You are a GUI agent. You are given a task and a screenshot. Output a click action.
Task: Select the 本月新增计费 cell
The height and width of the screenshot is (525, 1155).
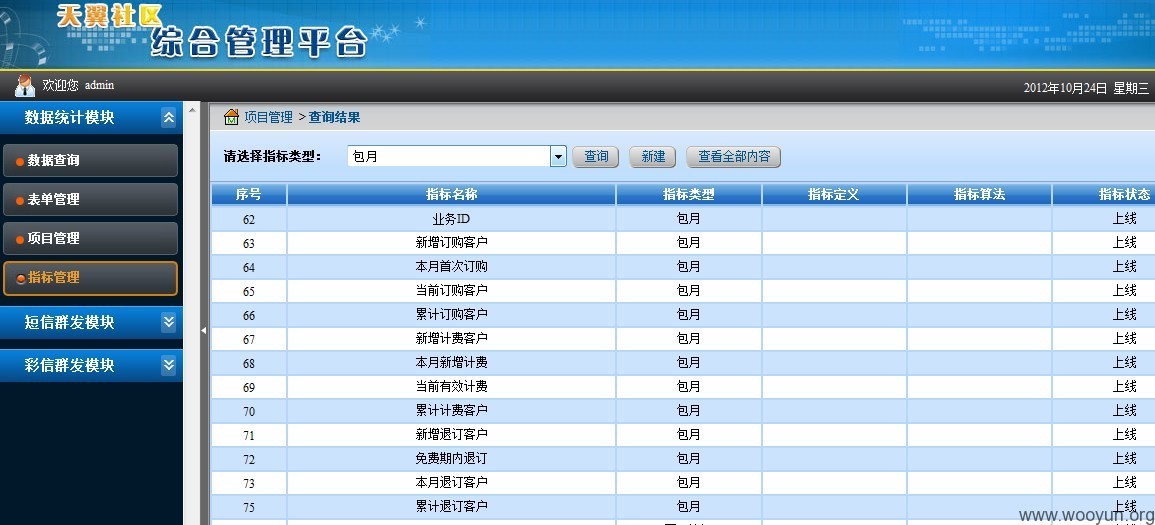452,362
